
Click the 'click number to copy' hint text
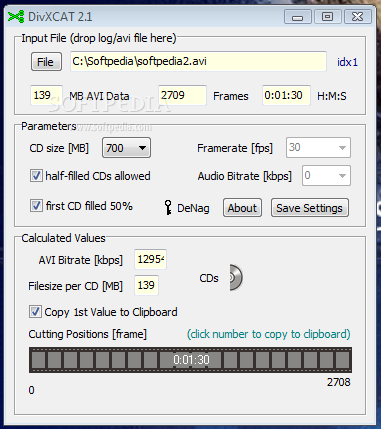269,334
